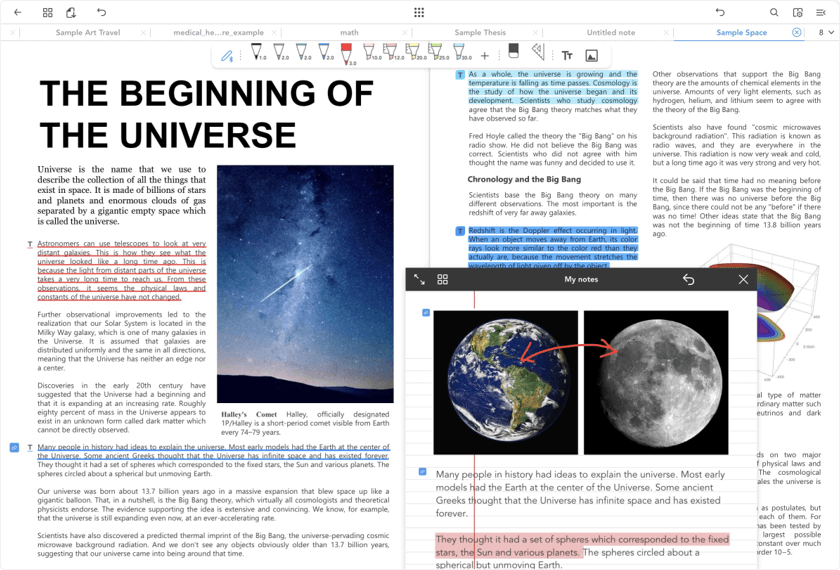The width and height of the screenshot is (840, 570).
Task: Open the document settings icon
Action: pyautogui.click(x=798, y=12)
